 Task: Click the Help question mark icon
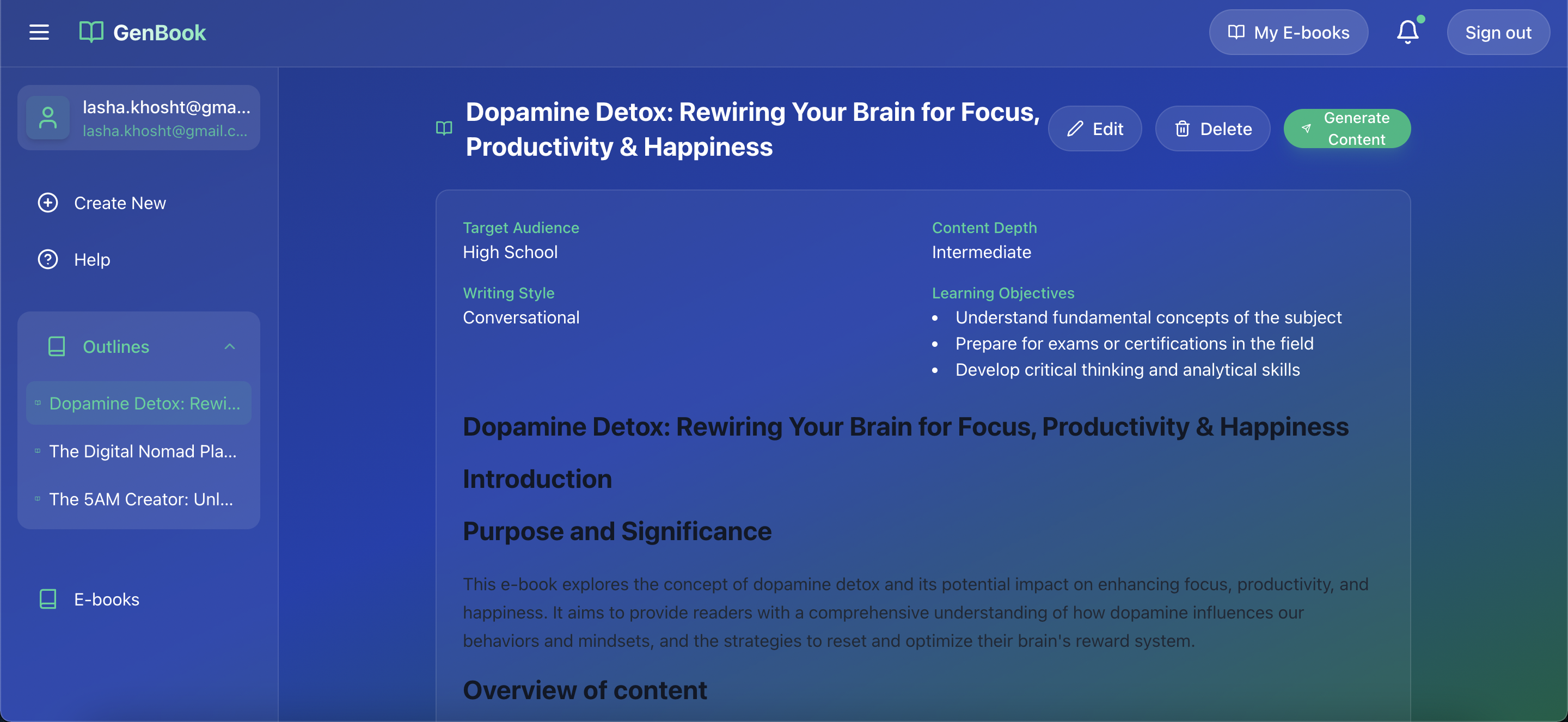click(48, 259)
